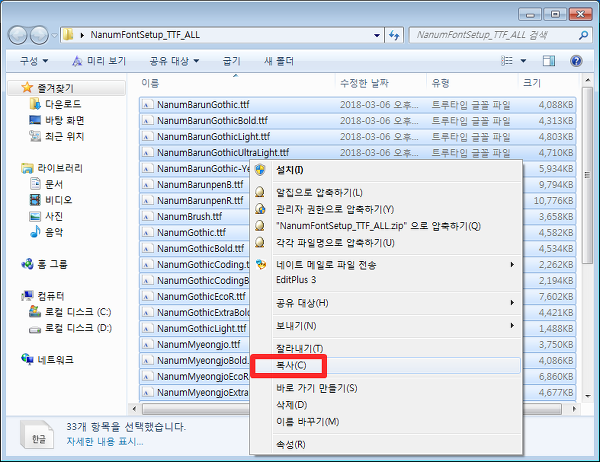Select file NanumBrush.ttf
Image resolution: width=600 pixels, height=462 pixels.
point(195,217)
